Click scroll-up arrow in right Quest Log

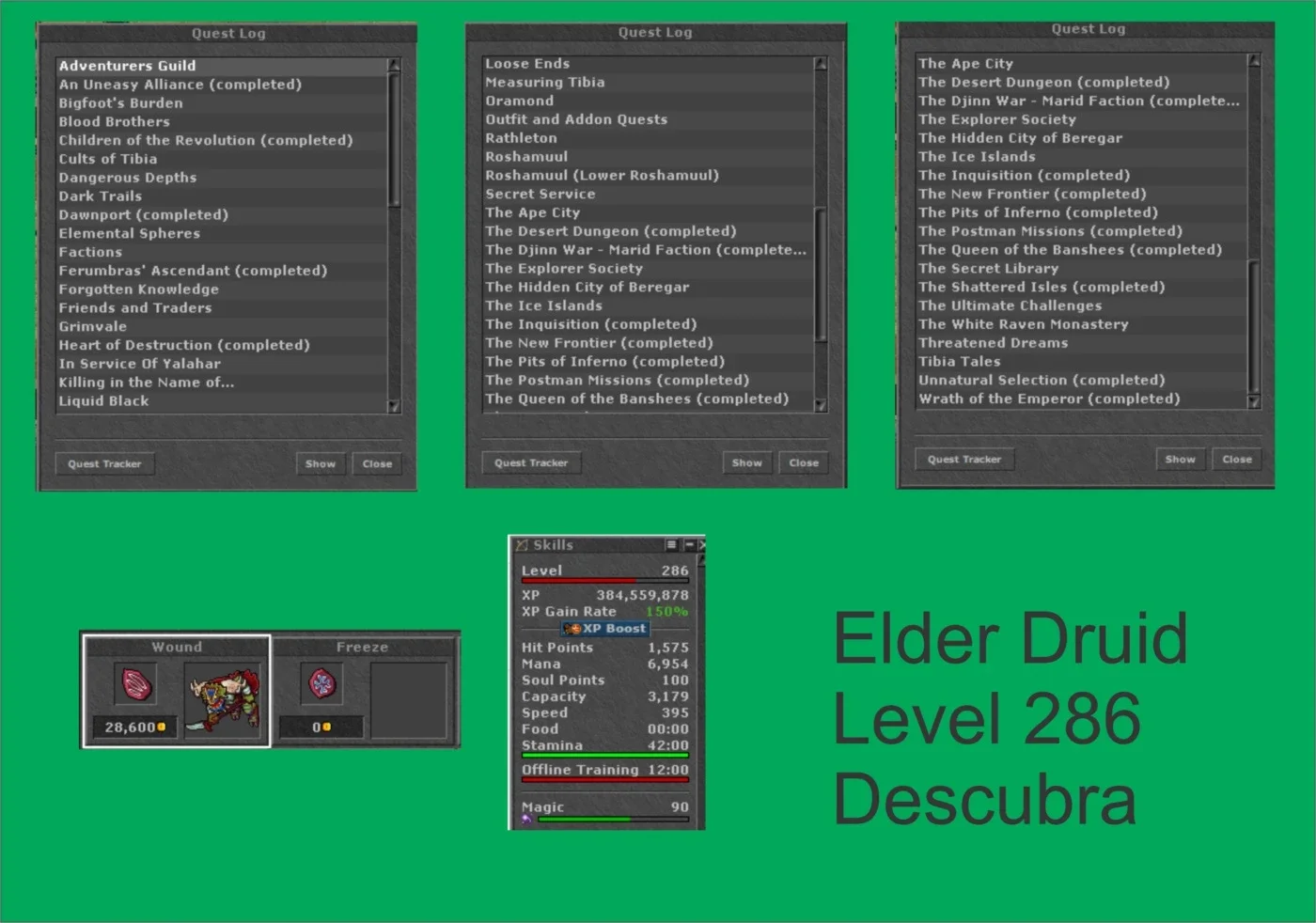tap(1254, 60)
